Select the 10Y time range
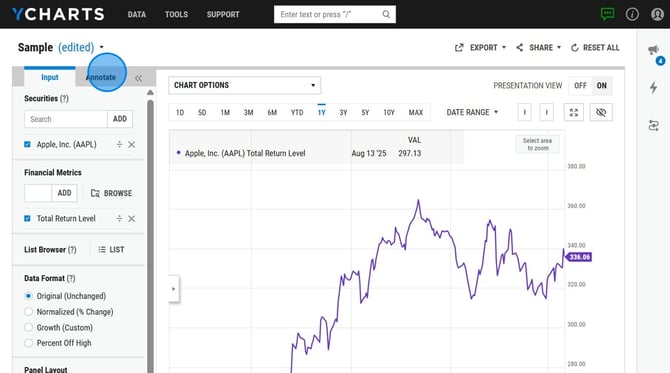Screen dimensions: 670x373 389,112
